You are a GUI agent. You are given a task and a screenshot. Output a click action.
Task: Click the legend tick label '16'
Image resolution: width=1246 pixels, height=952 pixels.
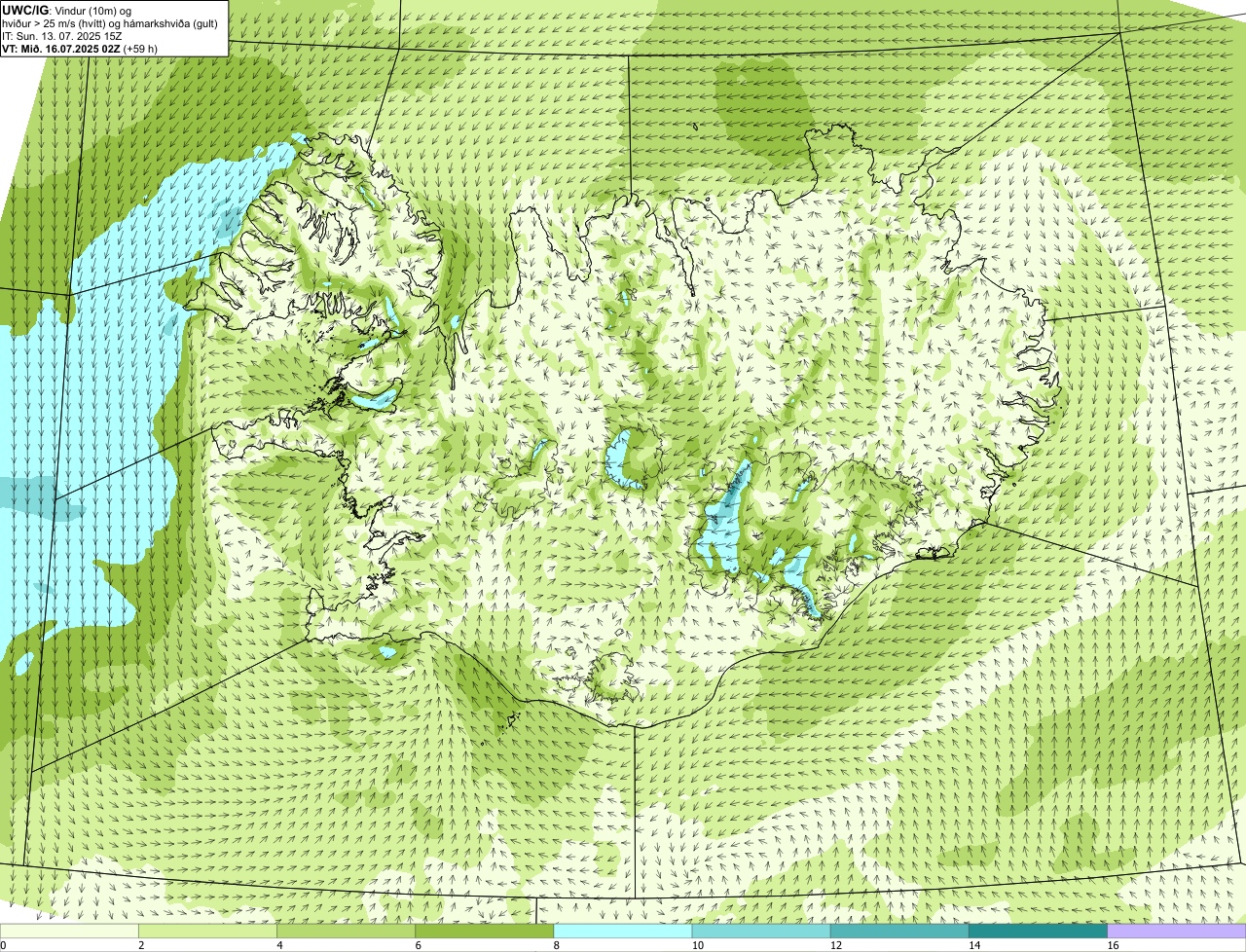(x=1113, y=945)
